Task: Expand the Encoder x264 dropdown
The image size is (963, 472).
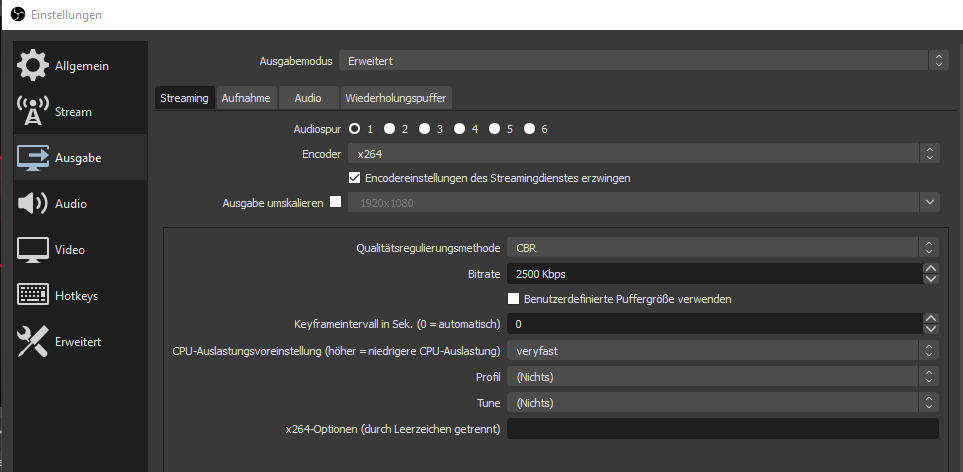Action: point(643,154)
